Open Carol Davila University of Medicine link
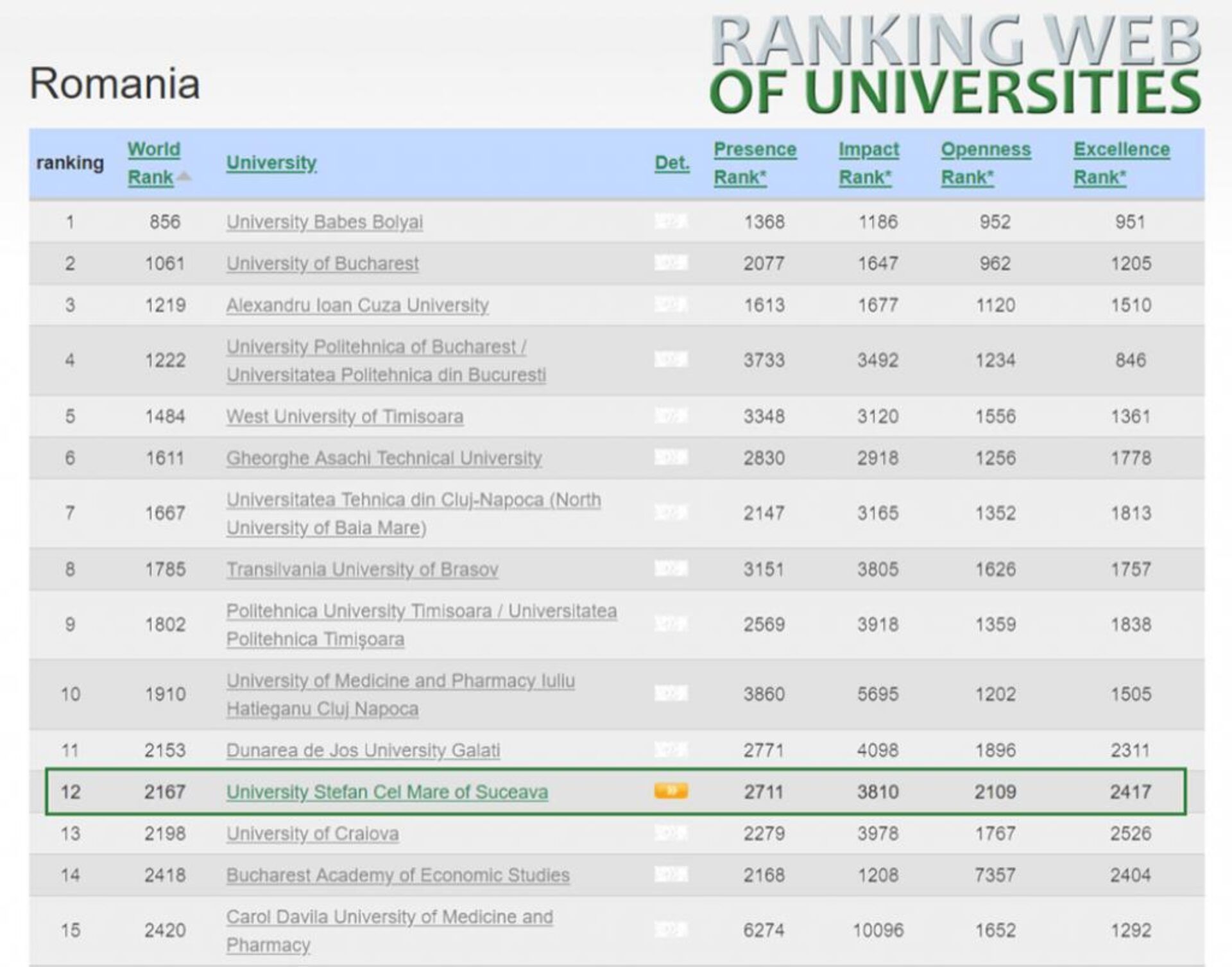The image size is (1232, 967). point(389,930)
